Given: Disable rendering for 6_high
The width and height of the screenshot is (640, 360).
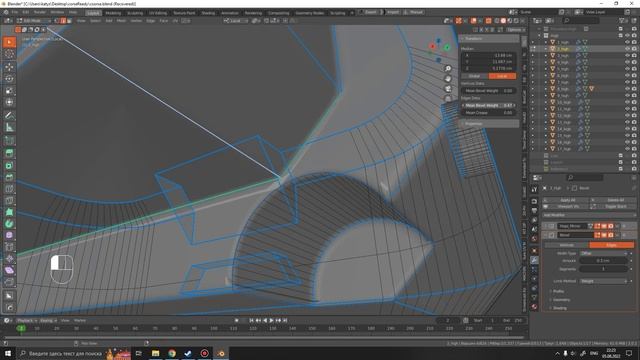Looking at the screenshot, I should coord(634,76).
